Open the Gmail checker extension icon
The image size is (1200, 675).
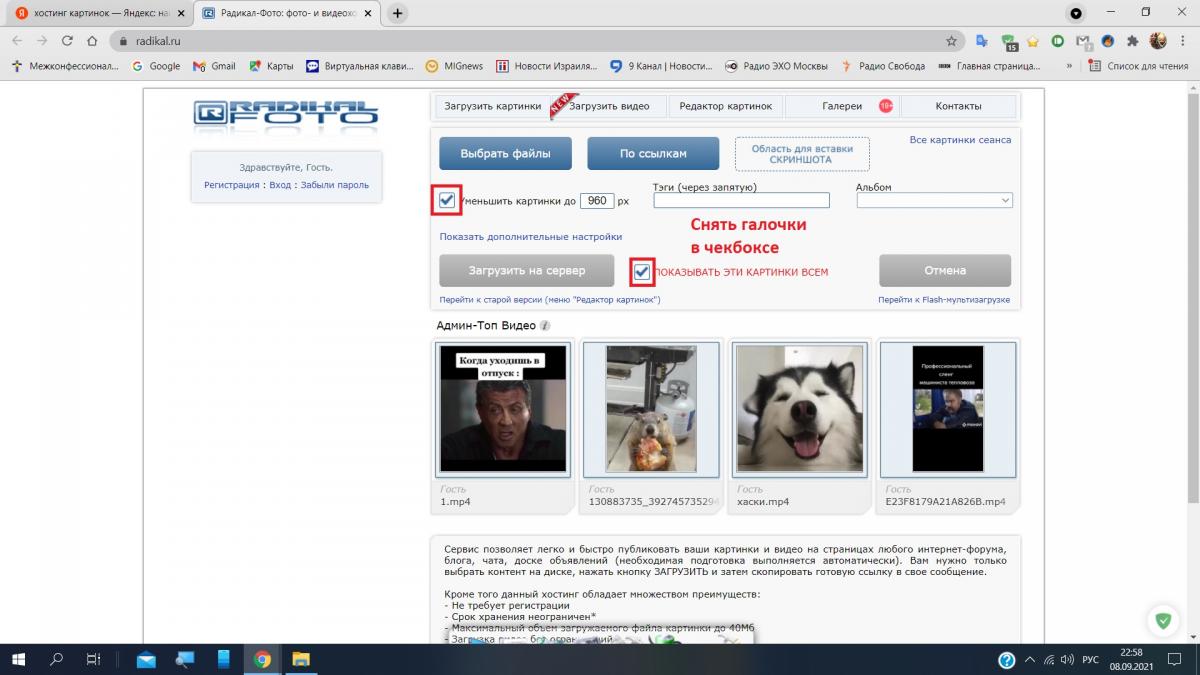1083,41
